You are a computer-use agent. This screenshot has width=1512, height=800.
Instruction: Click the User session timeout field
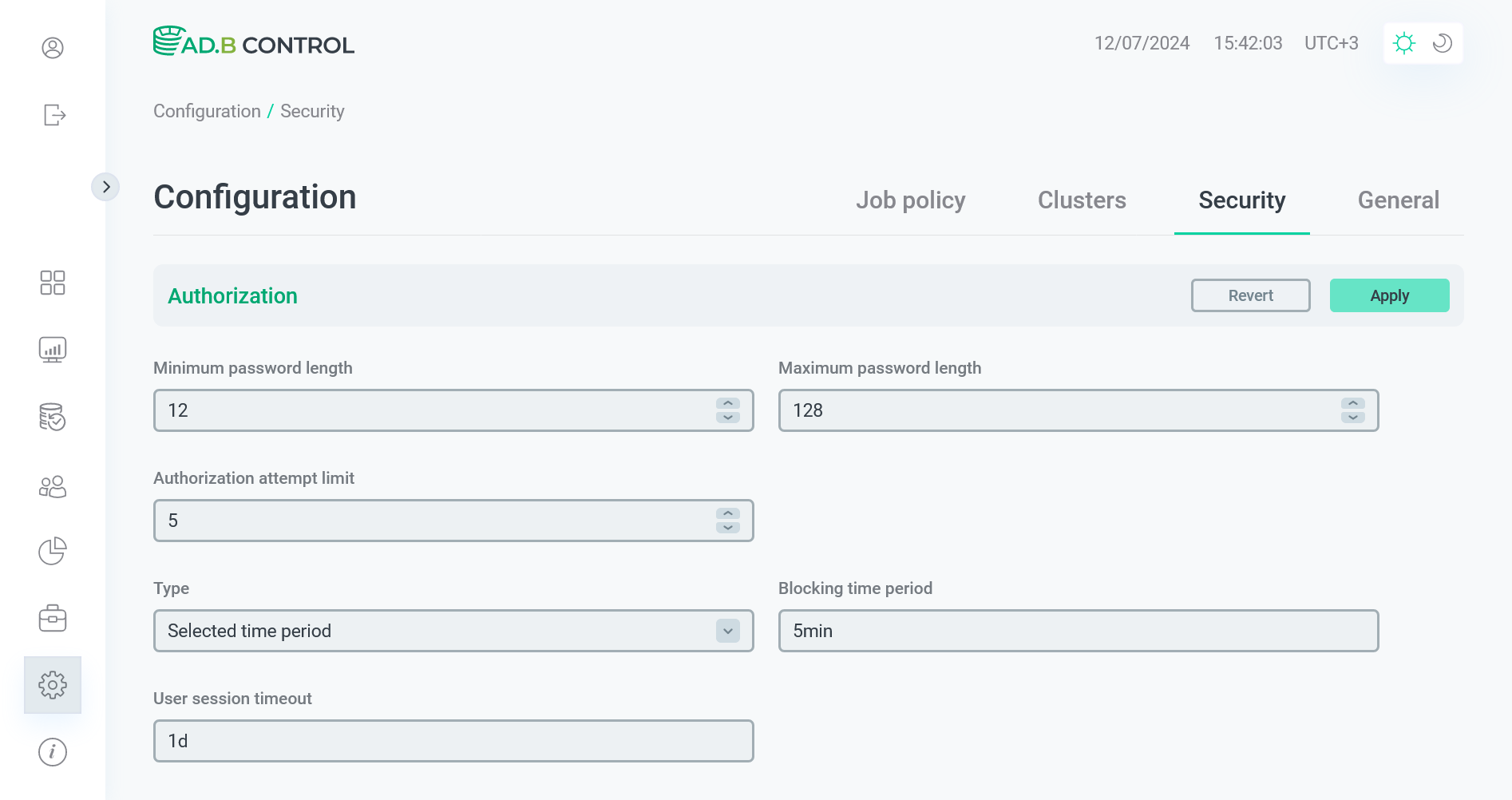click(453, 741)
